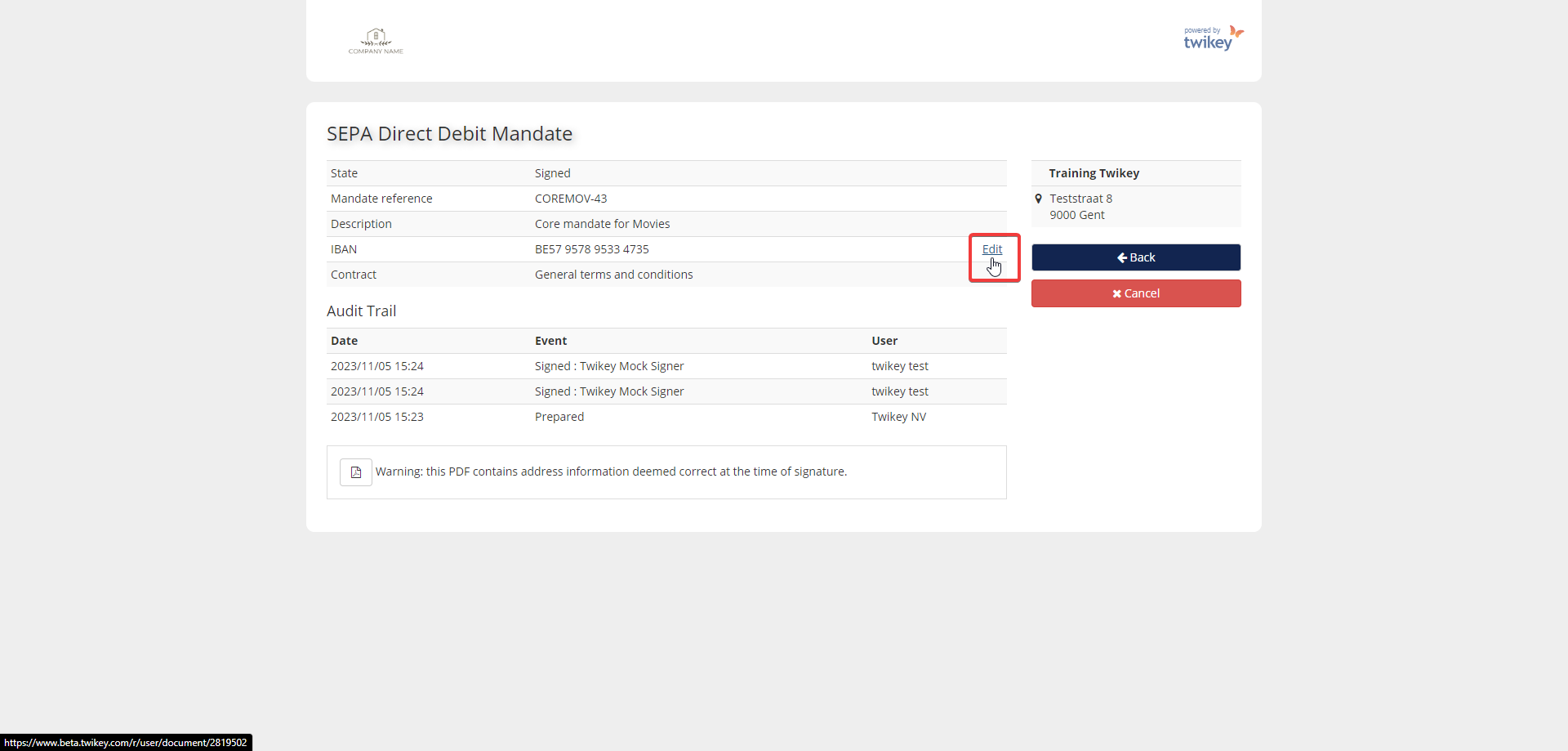Click the Training Twikey creditor name
Screen dimensions: 1568x751
coord(1094,173)
